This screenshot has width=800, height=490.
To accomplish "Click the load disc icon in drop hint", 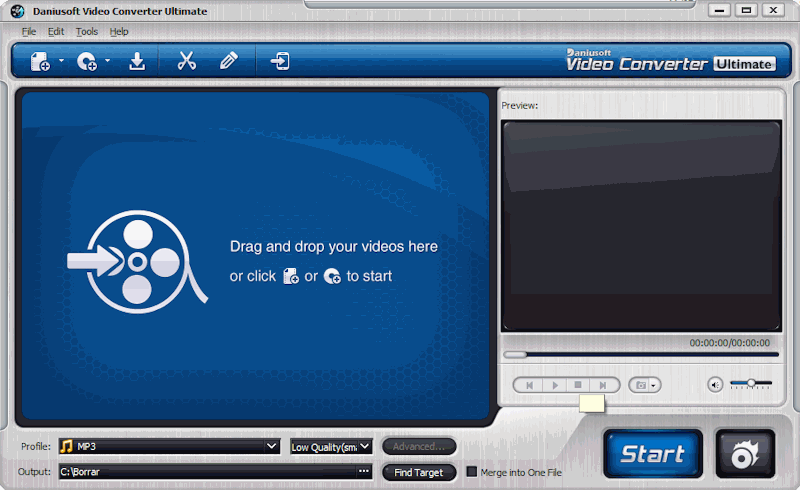I will pyautogui.click(x=332, y=276).
